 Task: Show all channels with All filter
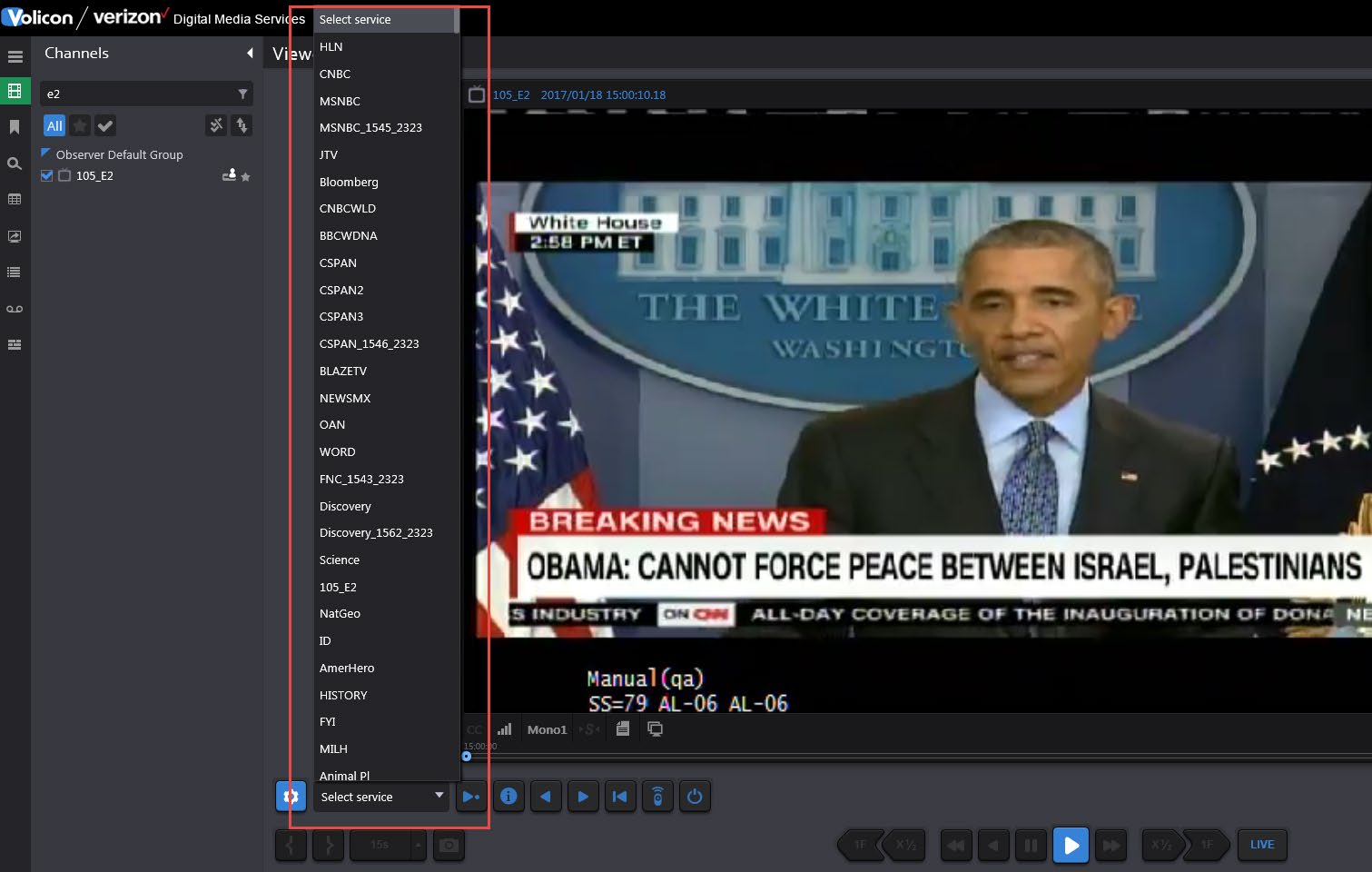click(54, 125)
